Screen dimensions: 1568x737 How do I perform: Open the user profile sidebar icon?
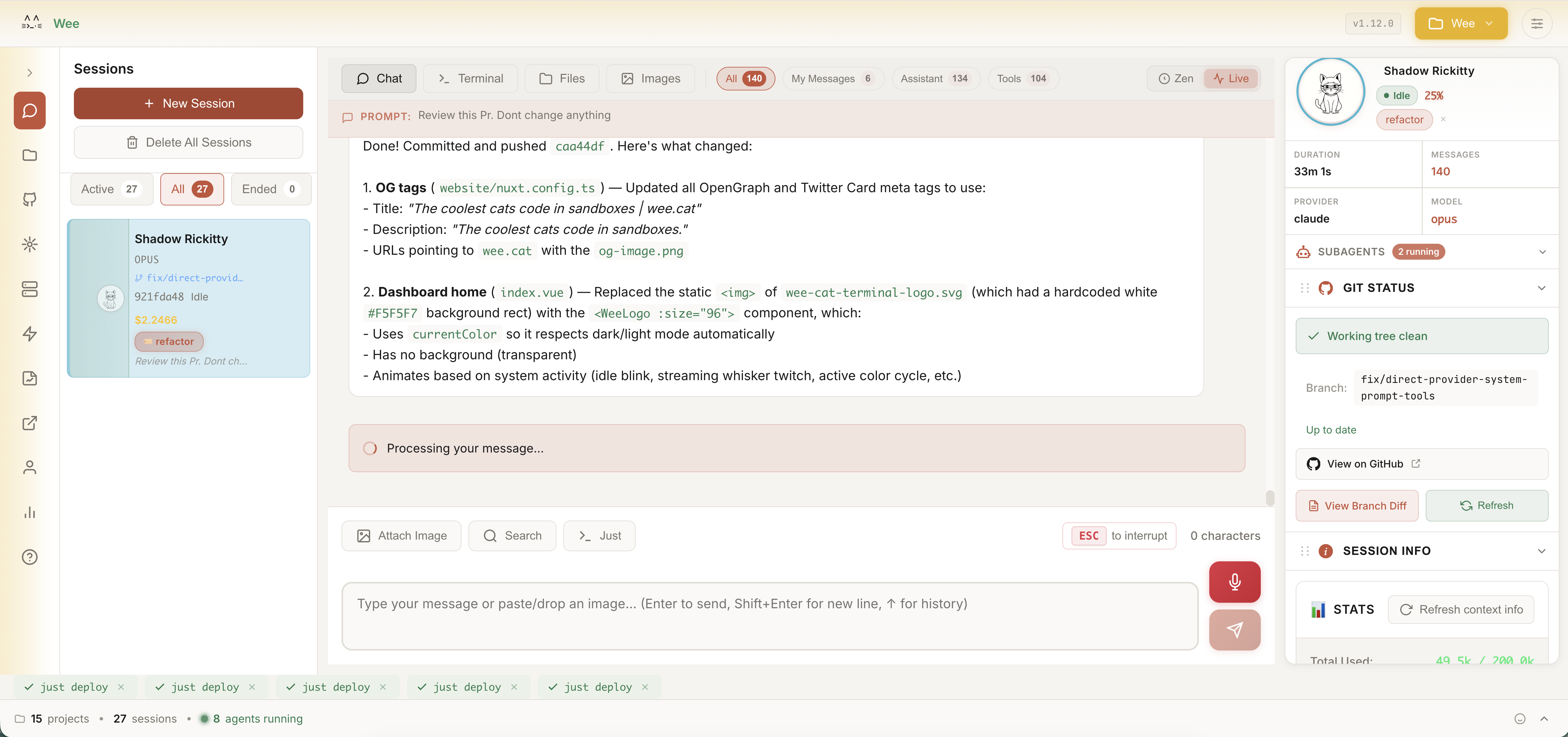tap(29, 468)
